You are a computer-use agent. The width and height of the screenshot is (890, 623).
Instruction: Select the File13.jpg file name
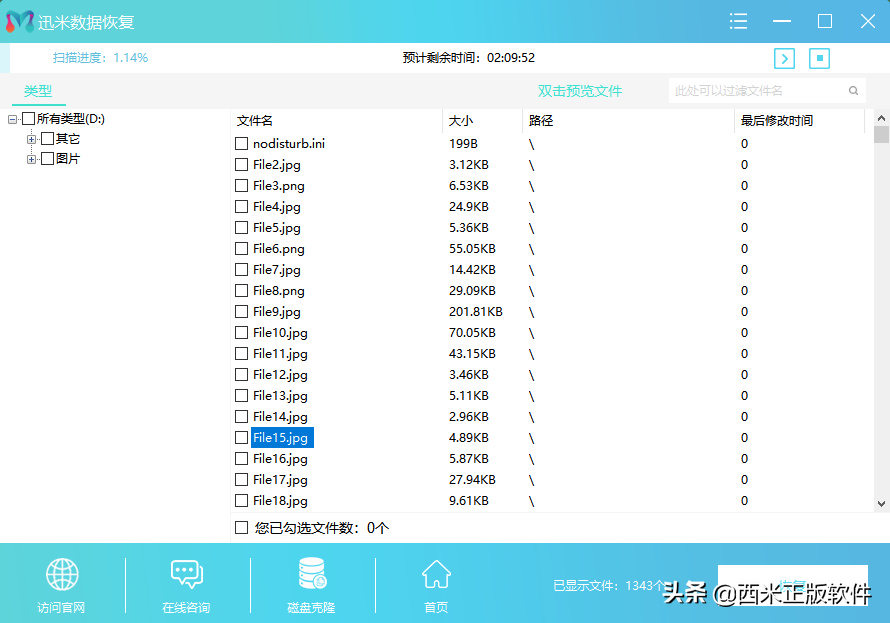280,395
